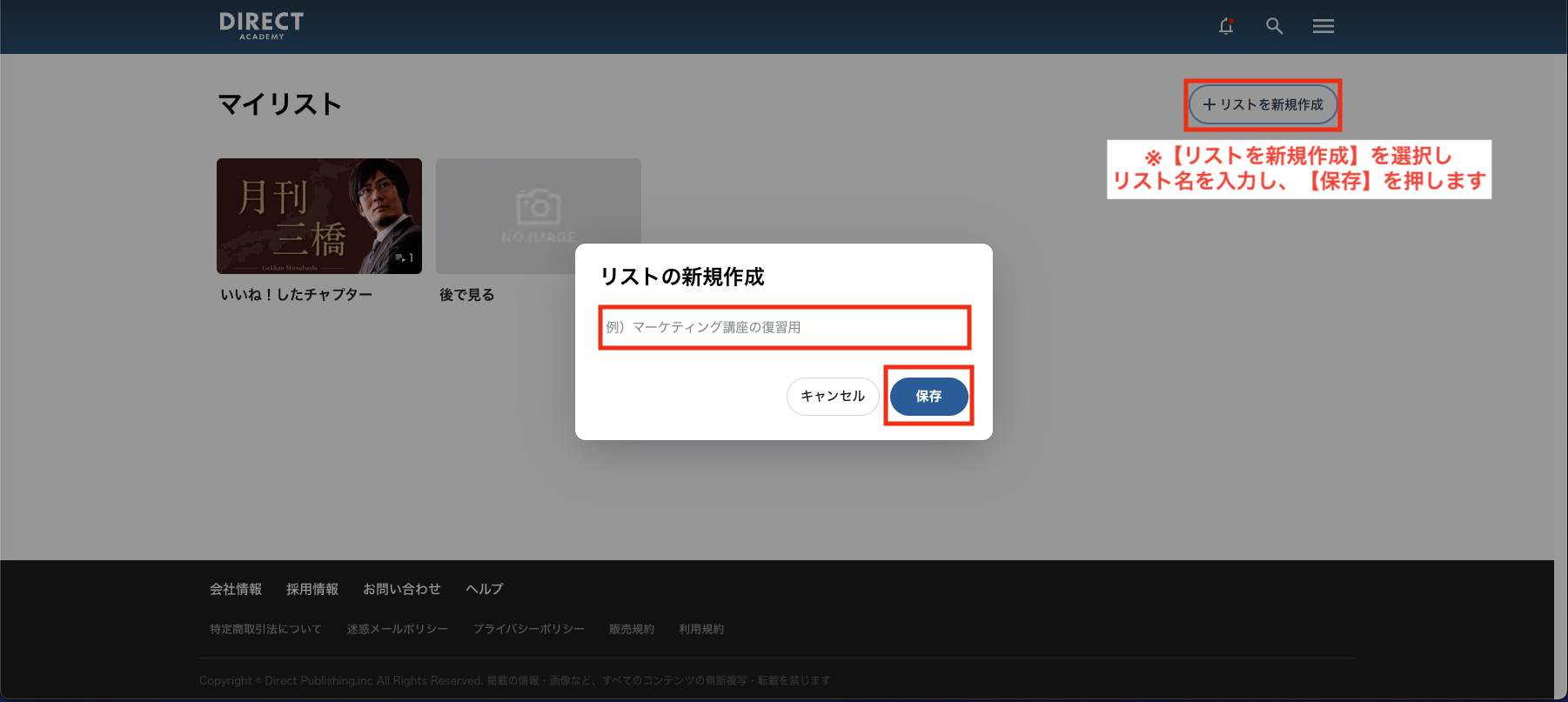Click the 保存 button in dialog
The width and height of the screenshot is (1568, 702).
(928, 396)
